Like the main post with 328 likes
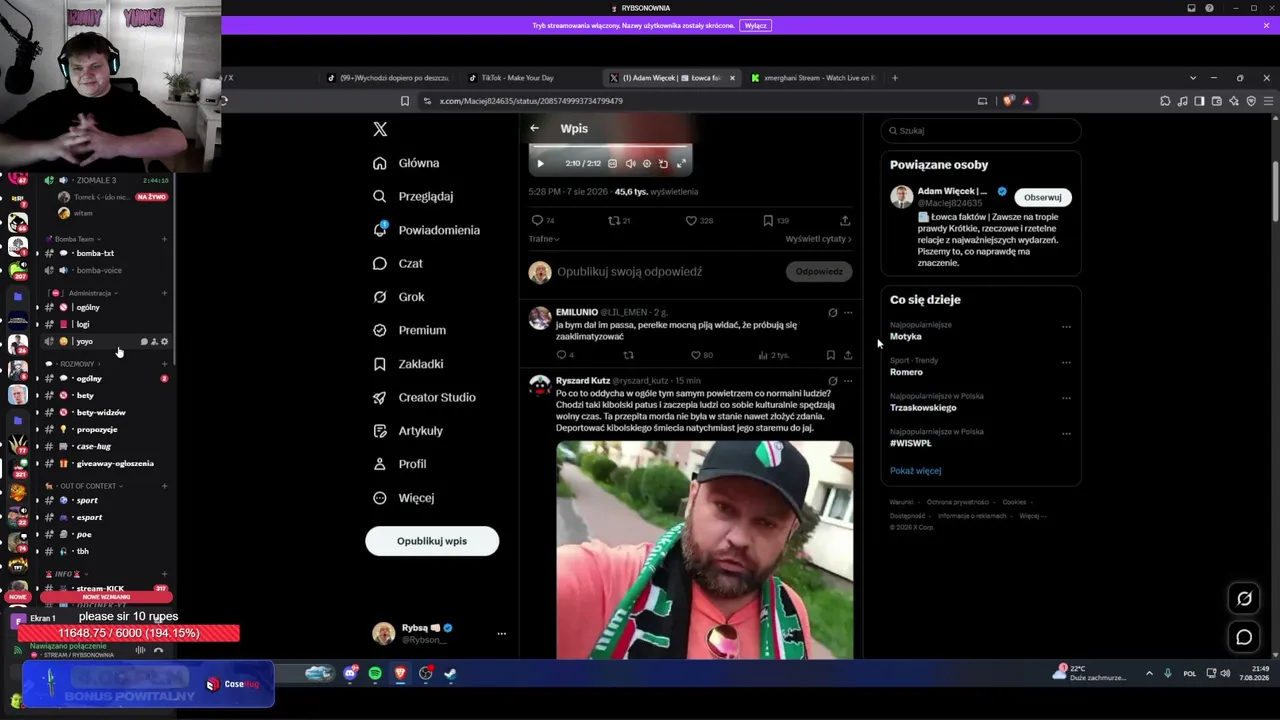 [699, 220]
